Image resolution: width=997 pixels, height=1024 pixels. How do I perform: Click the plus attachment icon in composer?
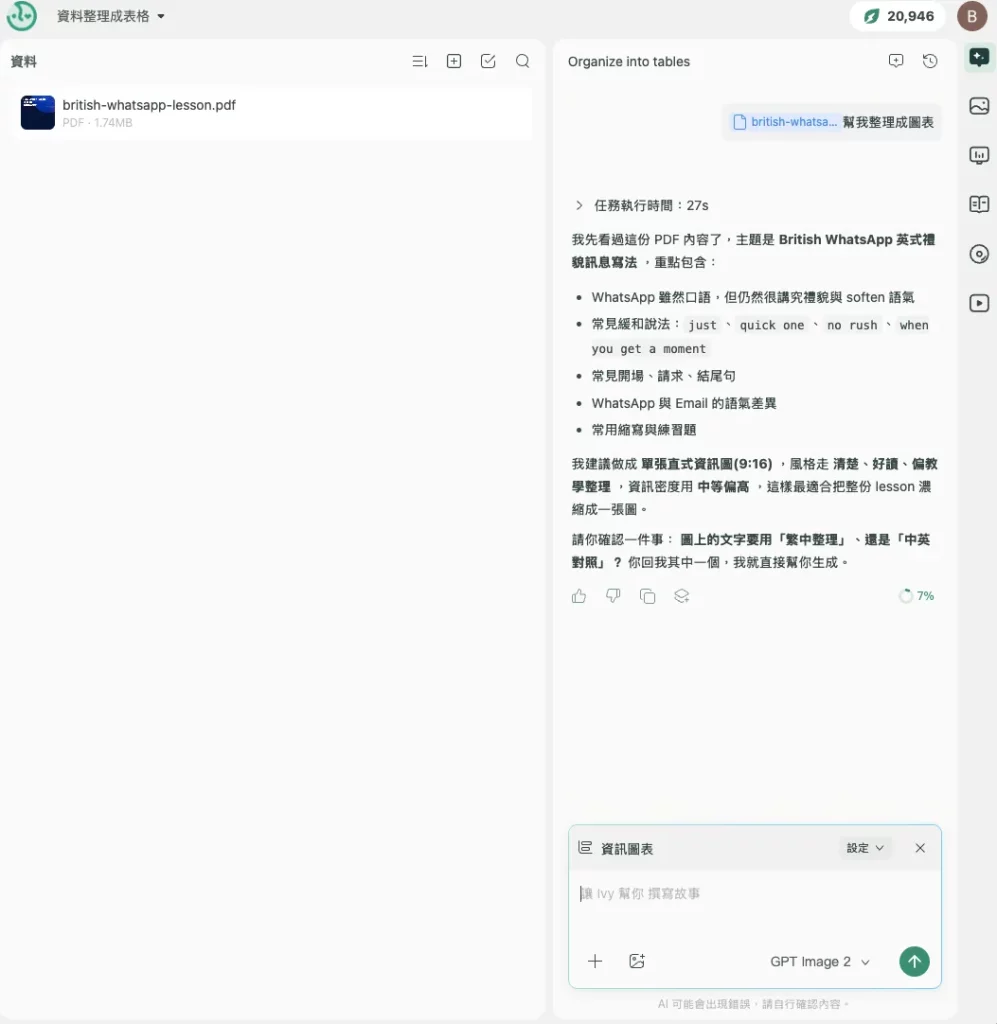tap(595, 961)
